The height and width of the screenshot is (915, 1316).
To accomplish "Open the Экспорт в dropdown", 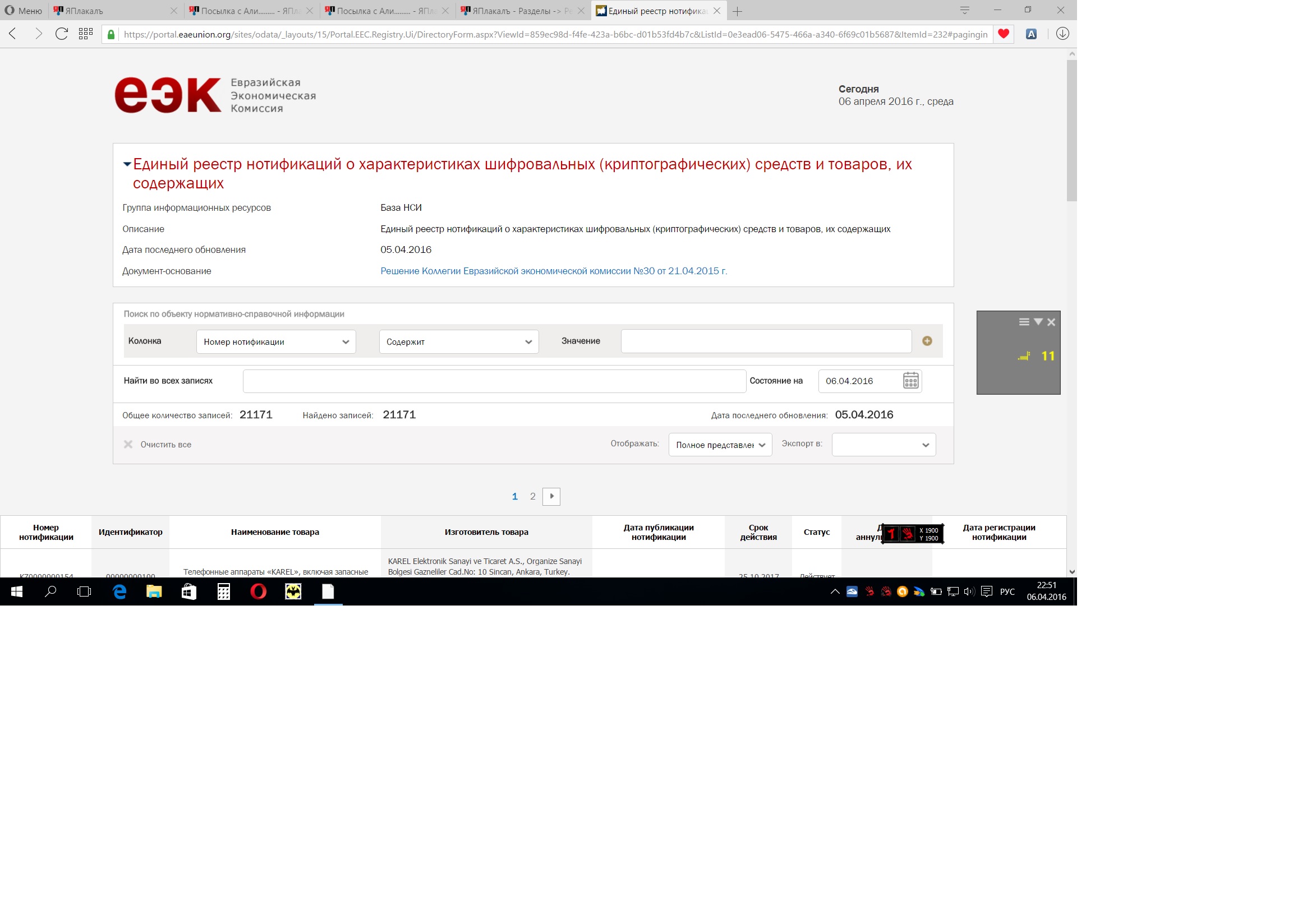I will 884,445.
